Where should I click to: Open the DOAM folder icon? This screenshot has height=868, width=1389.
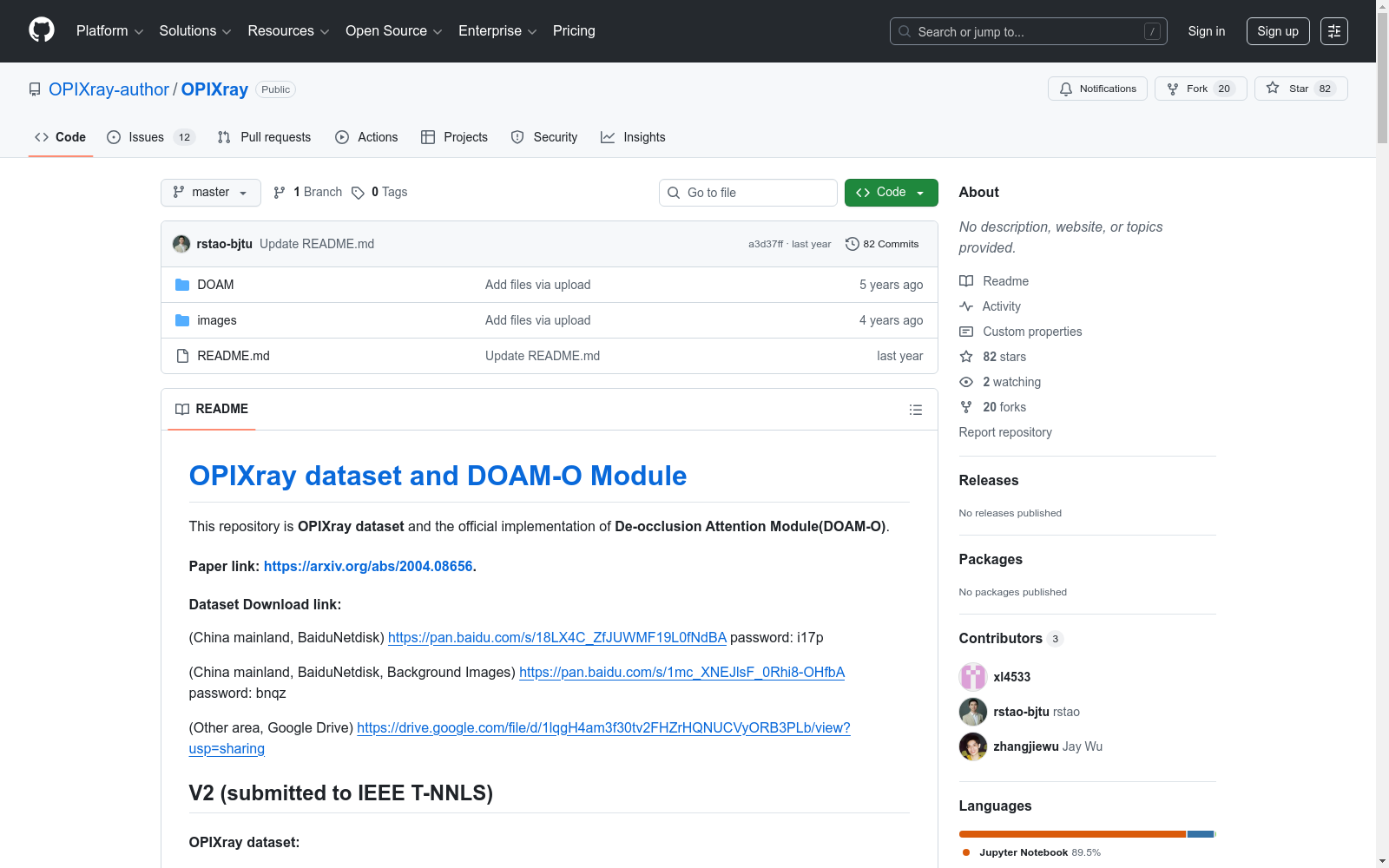click(182, 285)
